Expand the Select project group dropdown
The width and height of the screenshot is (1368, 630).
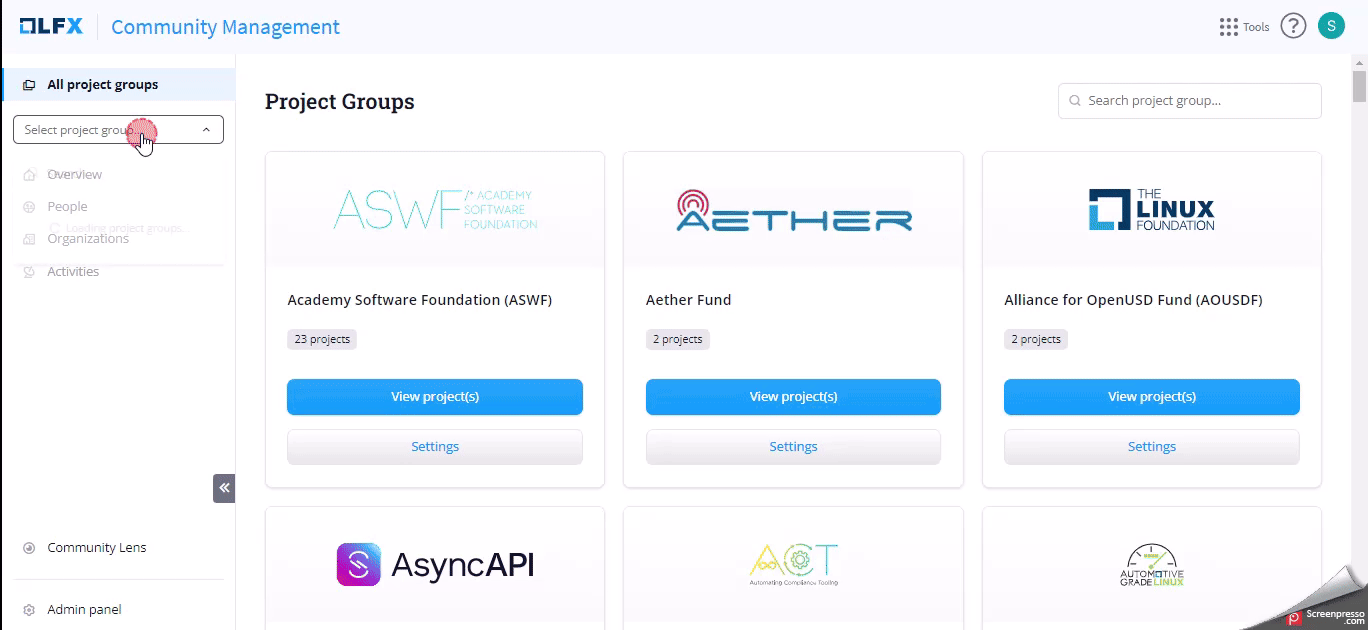tap(118, 130)
